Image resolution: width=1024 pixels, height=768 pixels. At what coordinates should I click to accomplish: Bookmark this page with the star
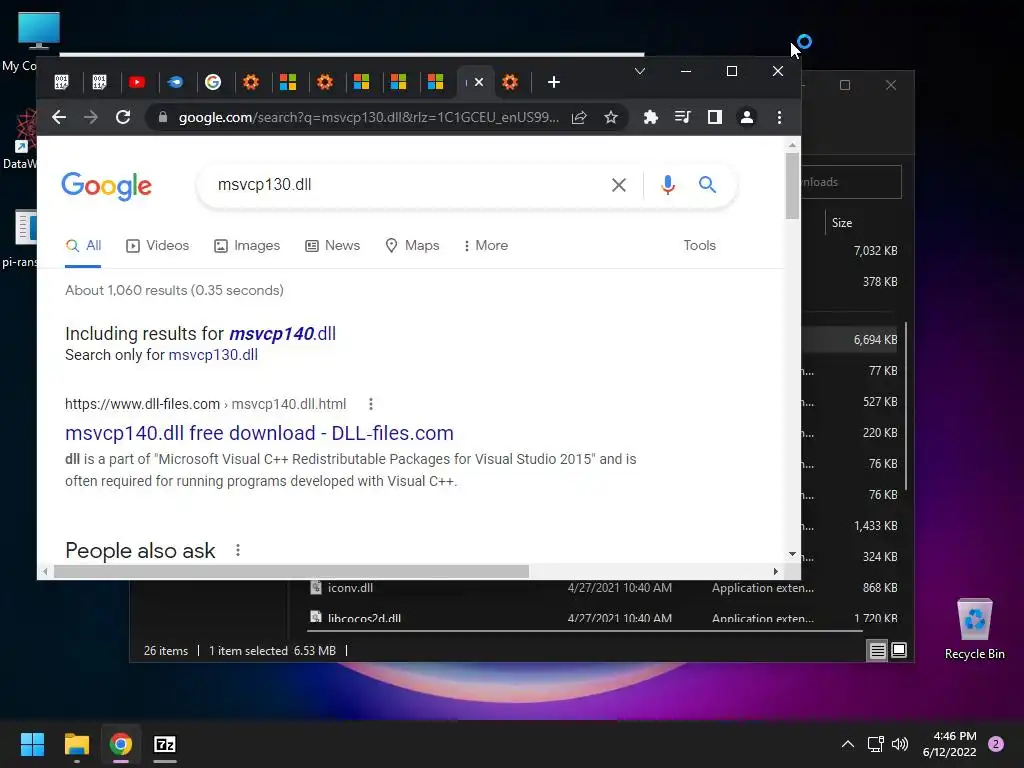611,118
